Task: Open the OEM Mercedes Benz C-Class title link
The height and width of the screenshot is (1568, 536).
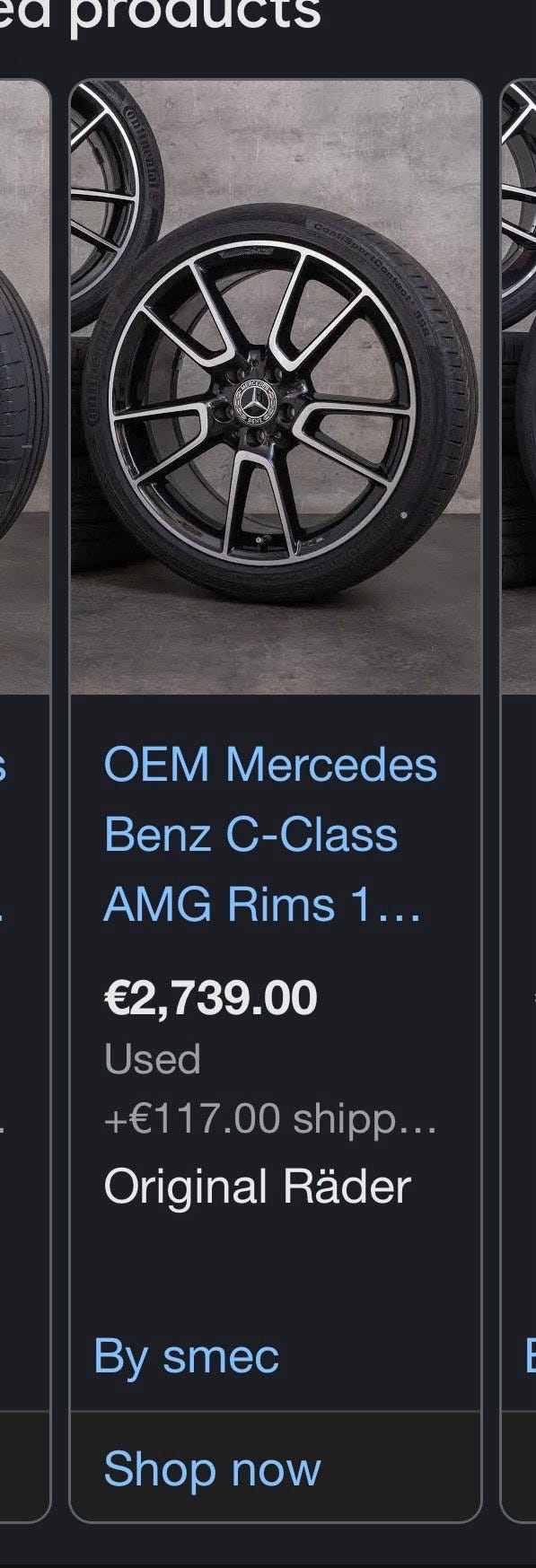Action: click(x=270, y=834)
